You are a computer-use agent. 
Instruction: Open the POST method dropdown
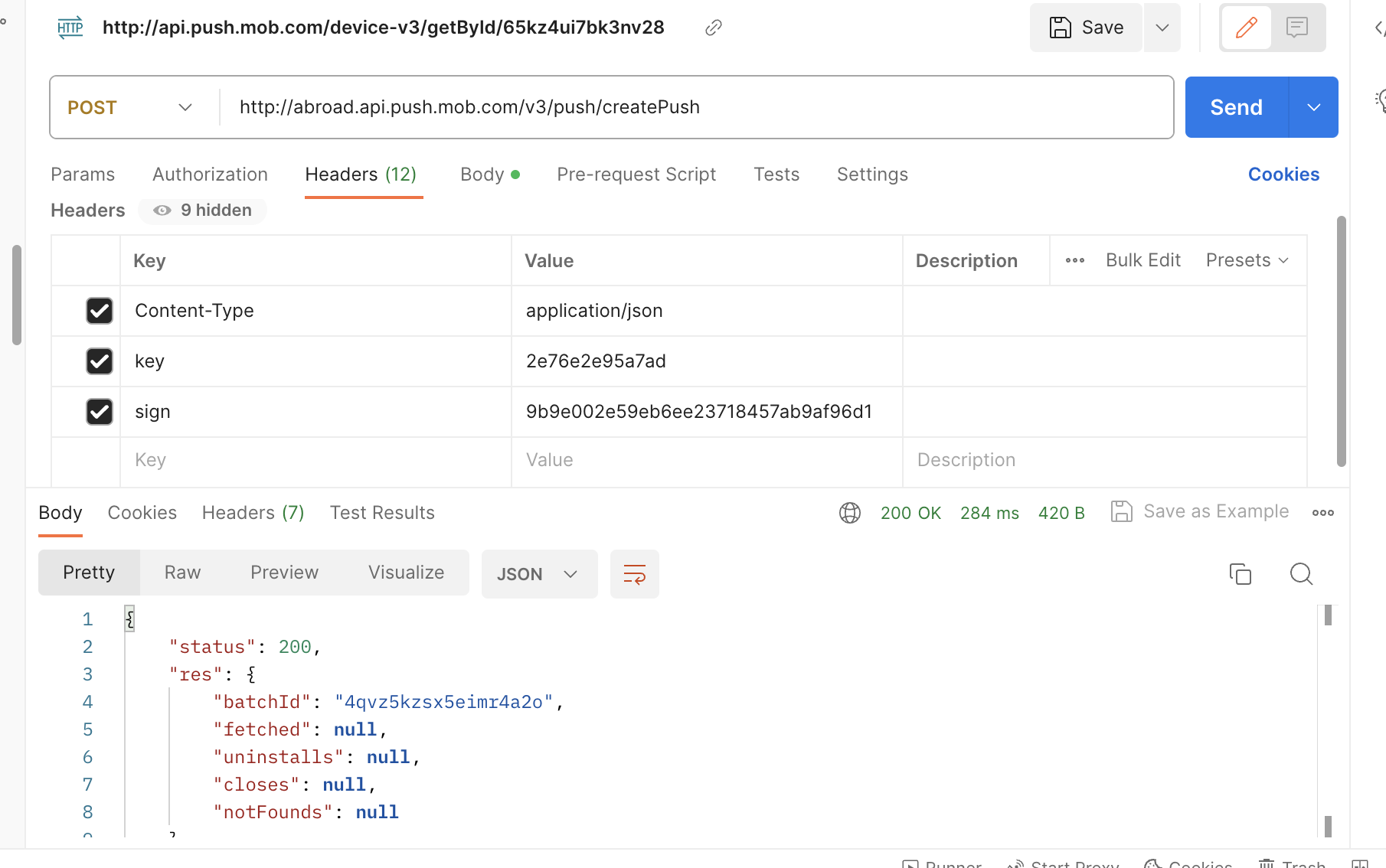[x=130, y=107]
